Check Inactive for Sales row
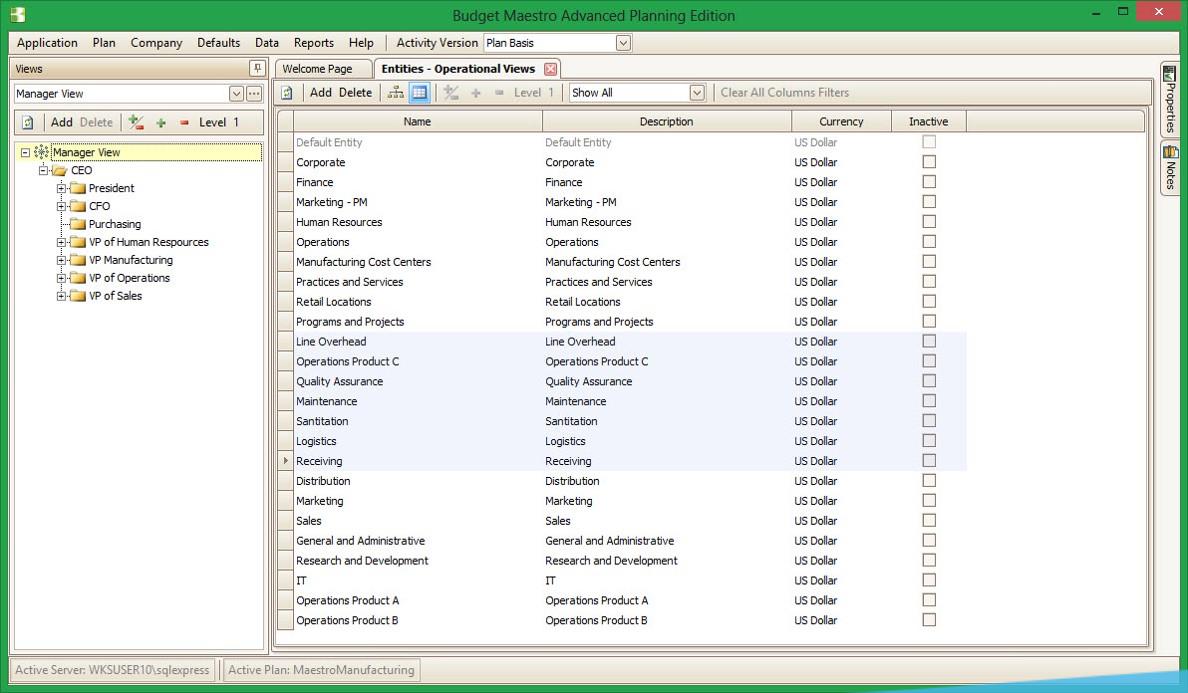This screenshot has height=693, width=1188. click(x=929, y=520)
